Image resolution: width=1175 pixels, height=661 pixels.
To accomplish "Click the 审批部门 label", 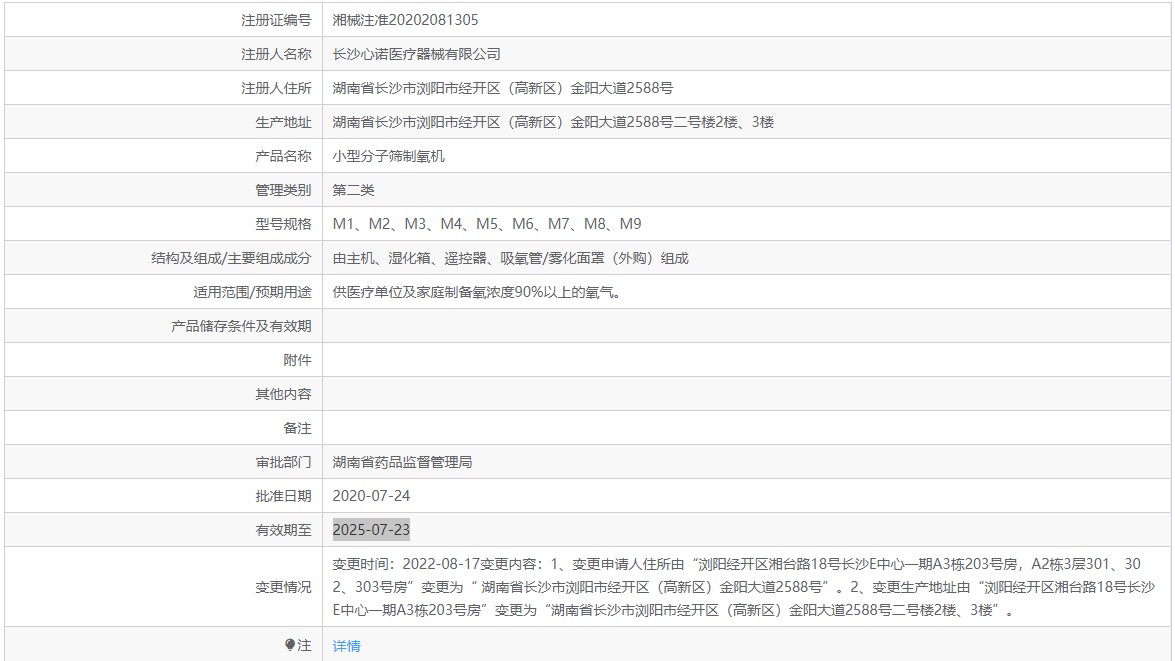I will coord(283,462).
